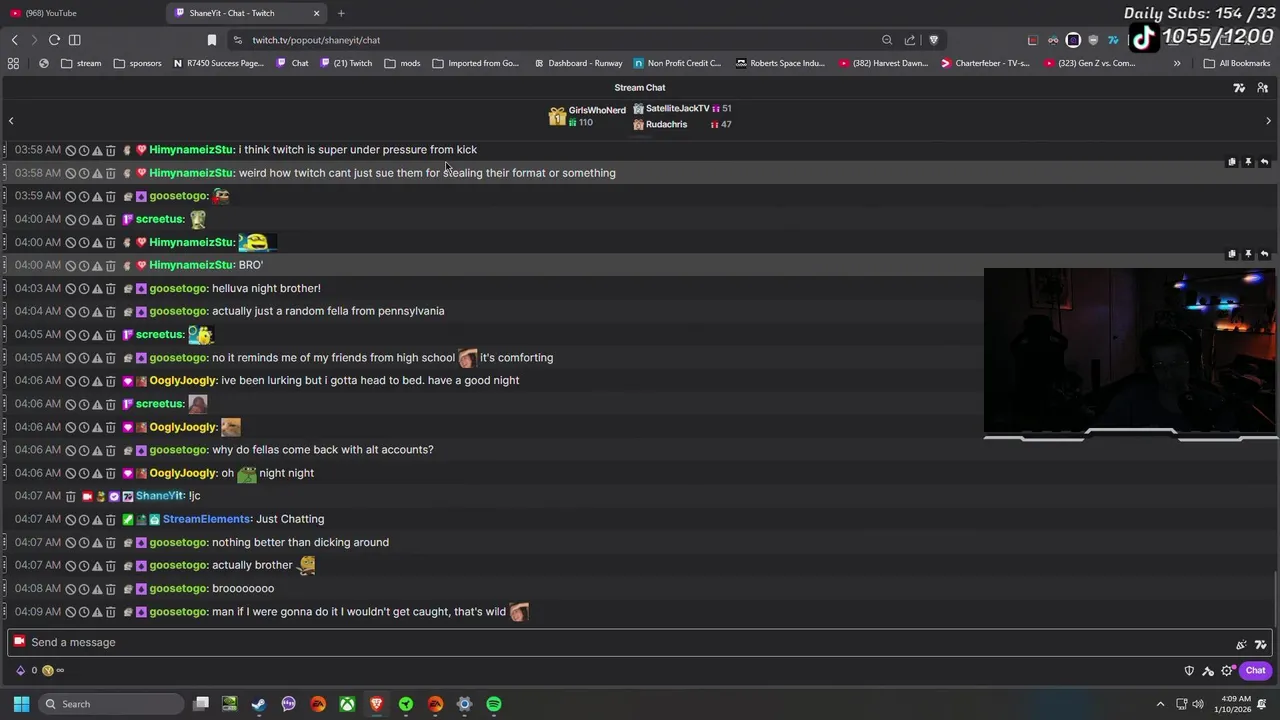Ban user on 'man if I were gonna do it' message

click(71, 612)
